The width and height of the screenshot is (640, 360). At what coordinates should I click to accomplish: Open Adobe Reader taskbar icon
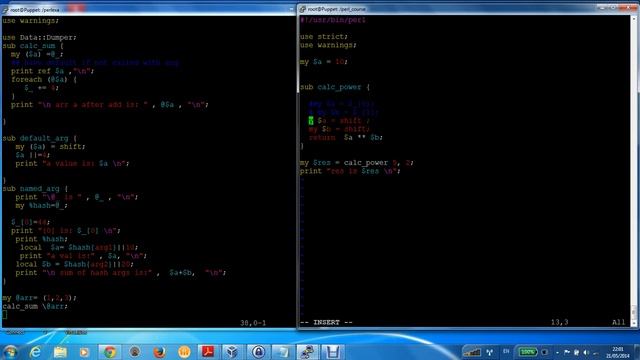208,352
